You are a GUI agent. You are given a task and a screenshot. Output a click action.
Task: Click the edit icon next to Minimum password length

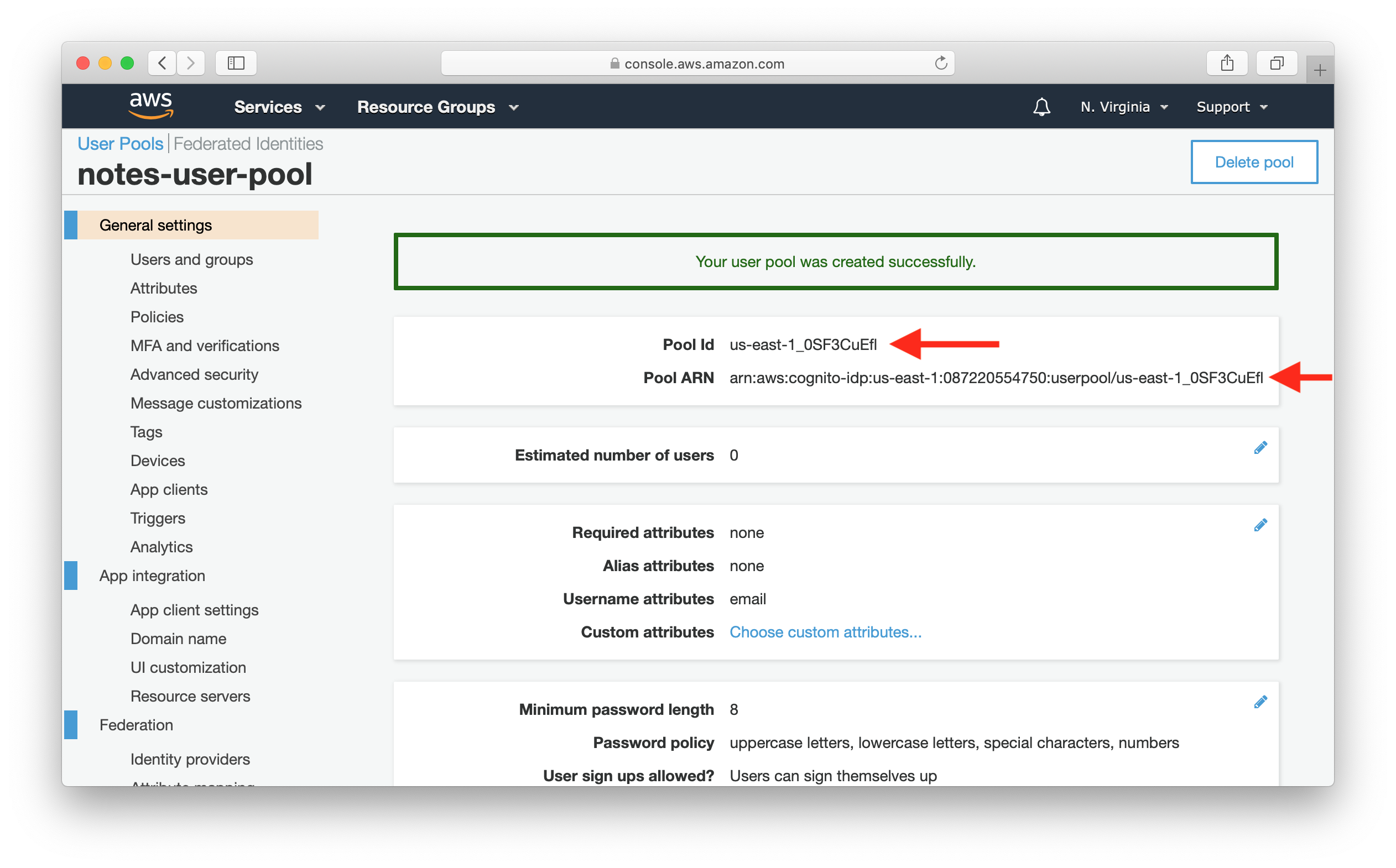coord(1261,700)
